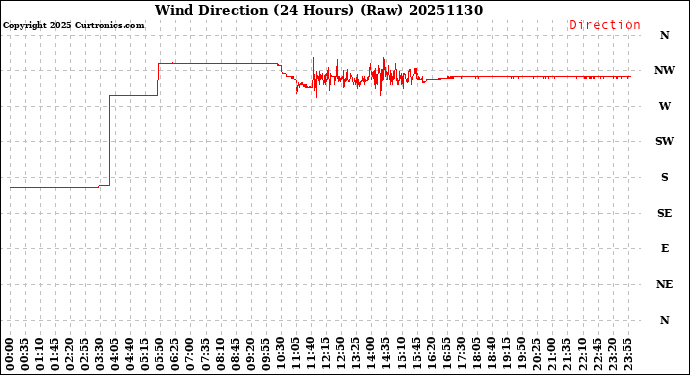Viewport: 690px width, 375px height.
Task: Click the 18:40 time axis label
Action: coord(491,354)
